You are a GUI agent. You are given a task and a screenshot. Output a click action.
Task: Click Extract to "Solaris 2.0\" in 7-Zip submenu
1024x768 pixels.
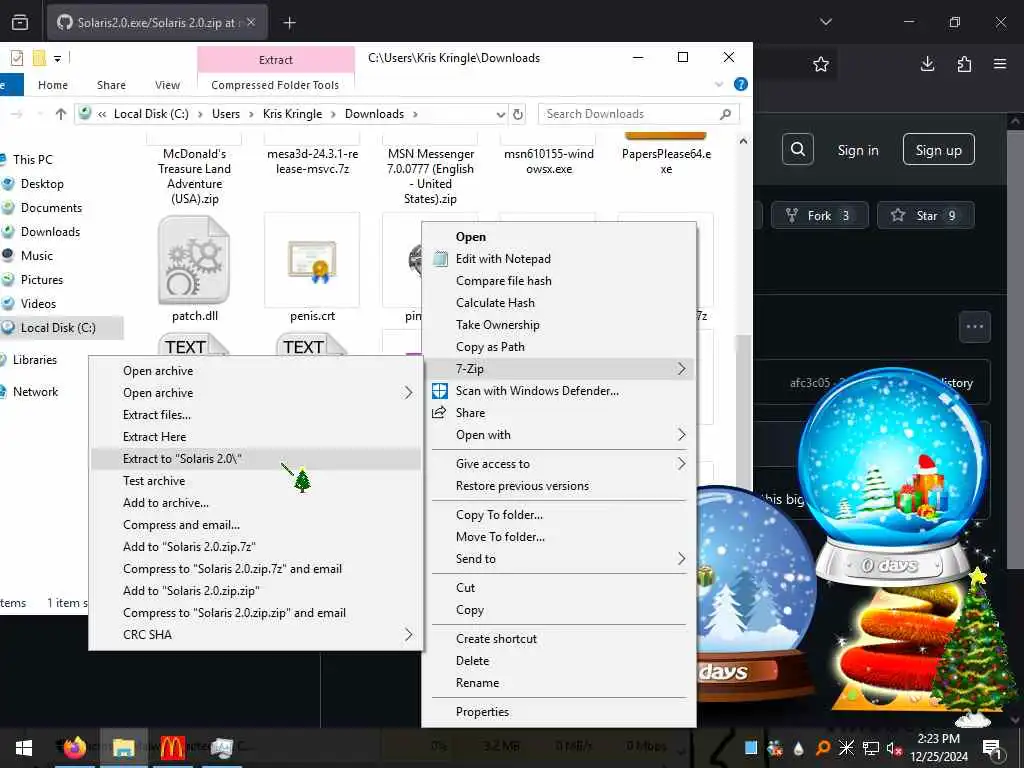(255, 458)
